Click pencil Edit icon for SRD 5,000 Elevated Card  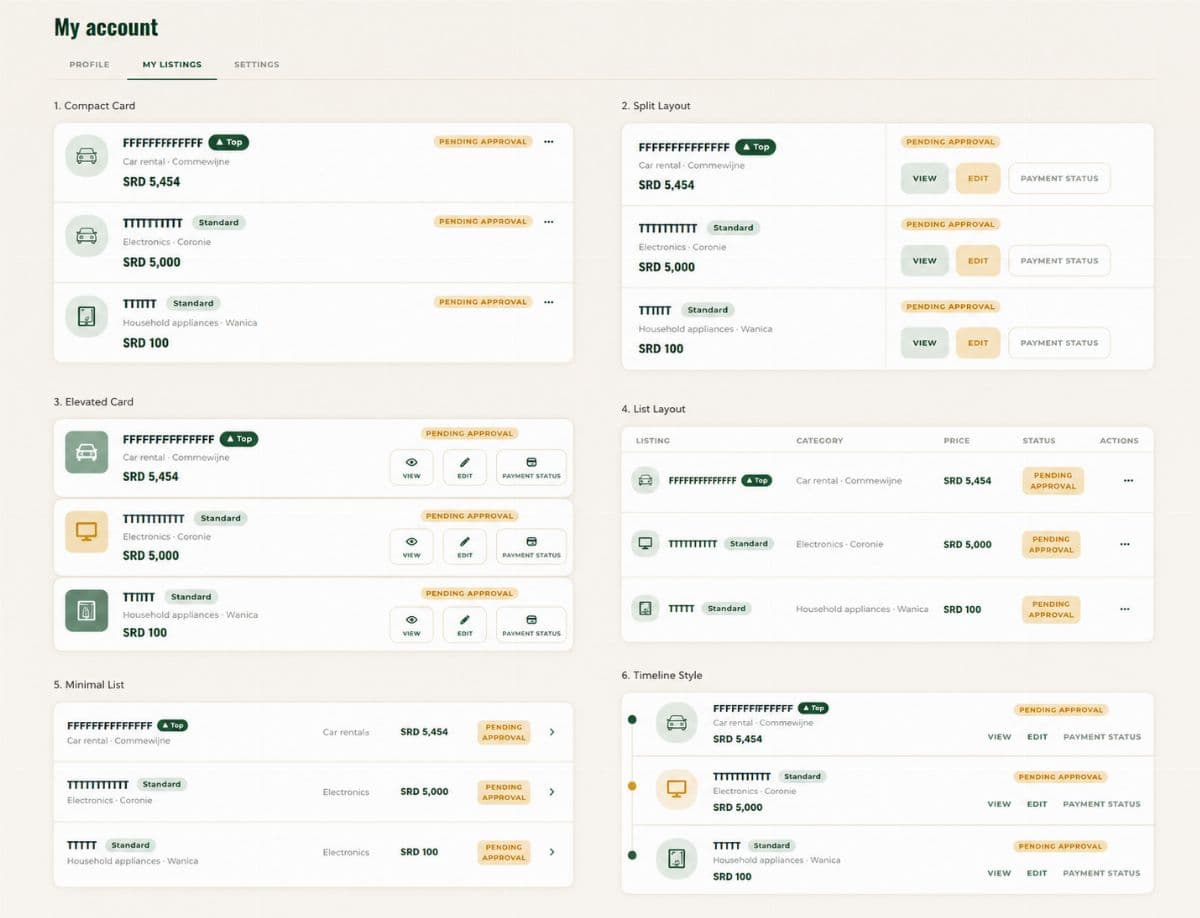[x=465, y=541]
